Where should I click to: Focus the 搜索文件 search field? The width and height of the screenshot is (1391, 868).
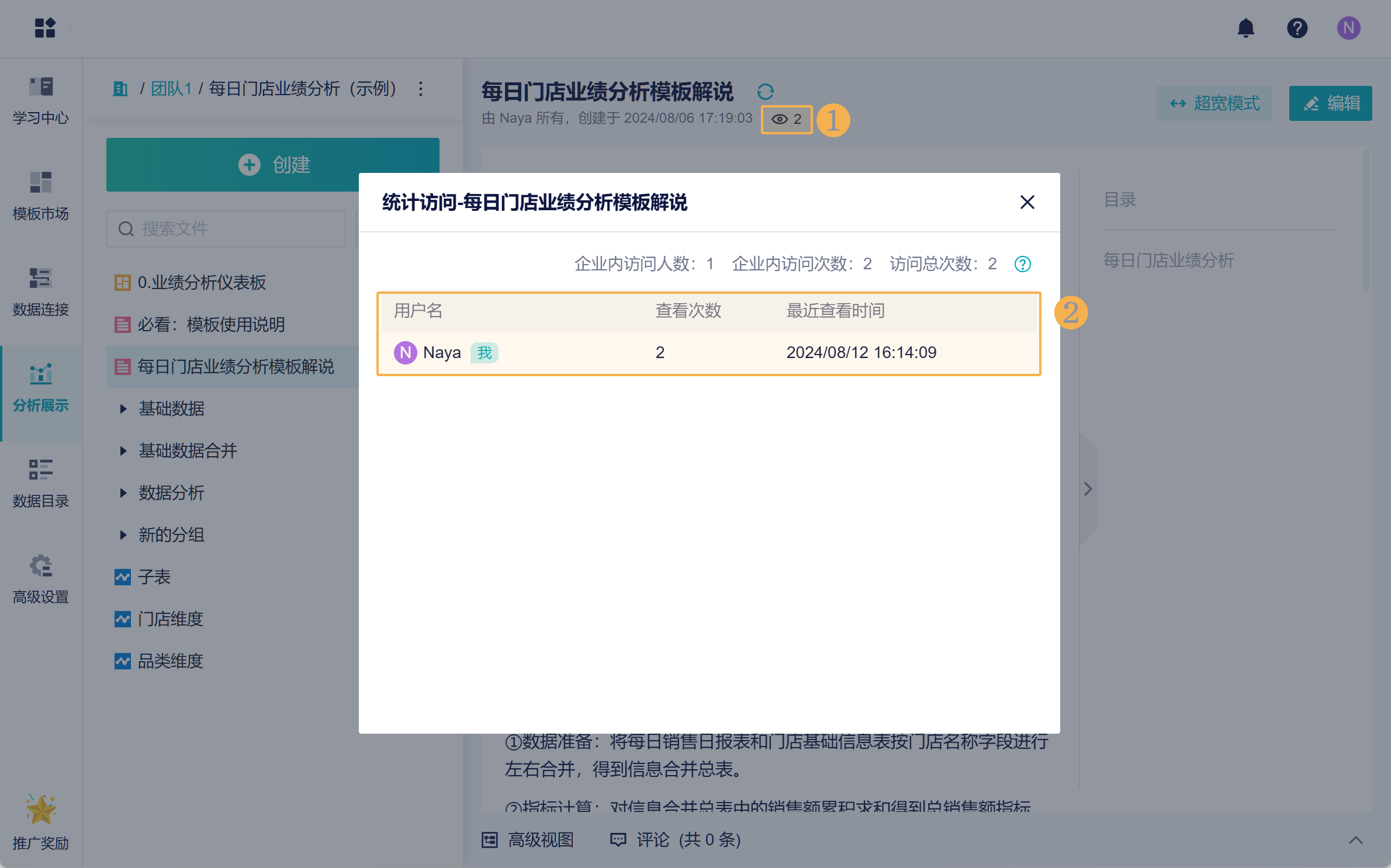[x=226, y=229]
